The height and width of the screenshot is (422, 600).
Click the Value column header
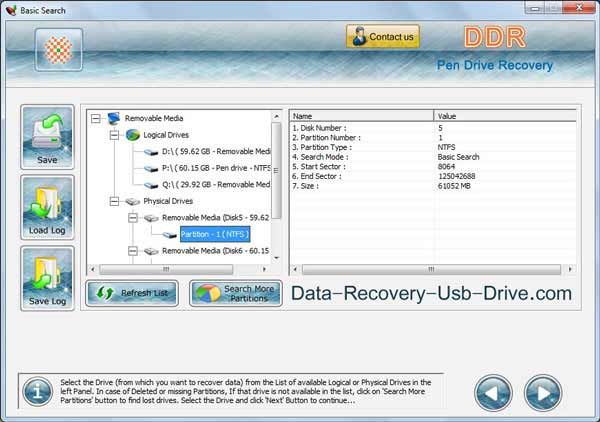[505, 116]
